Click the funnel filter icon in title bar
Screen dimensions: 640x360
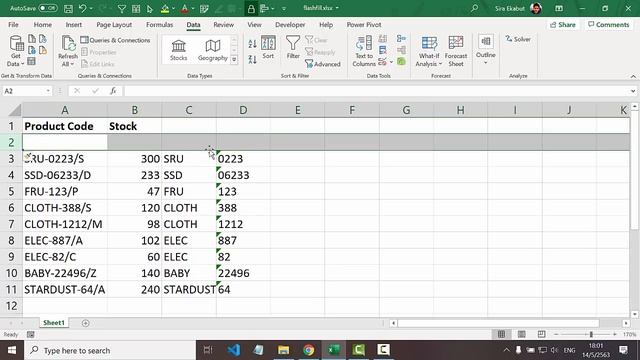122,8
